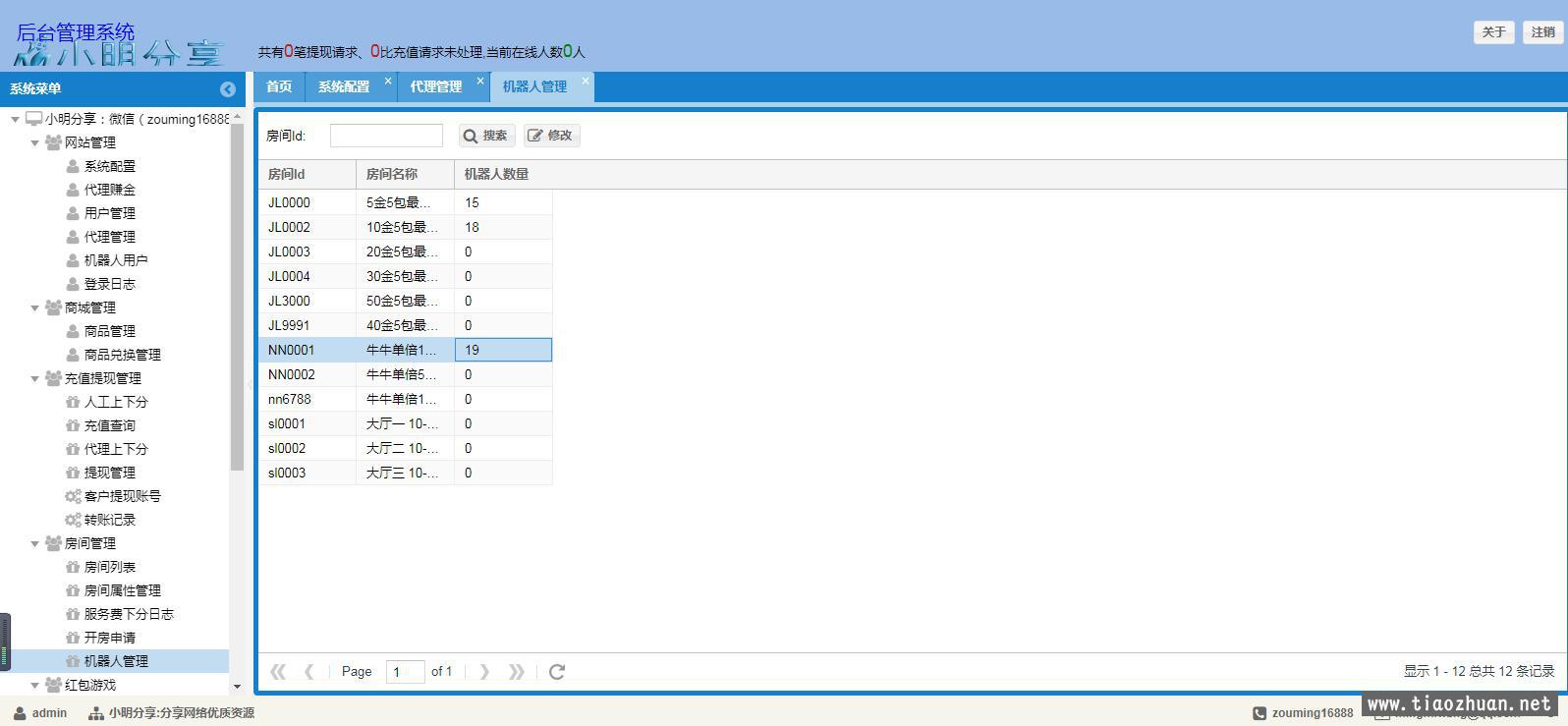
Task: Select the sl0003 row
Action: point(405,473)
